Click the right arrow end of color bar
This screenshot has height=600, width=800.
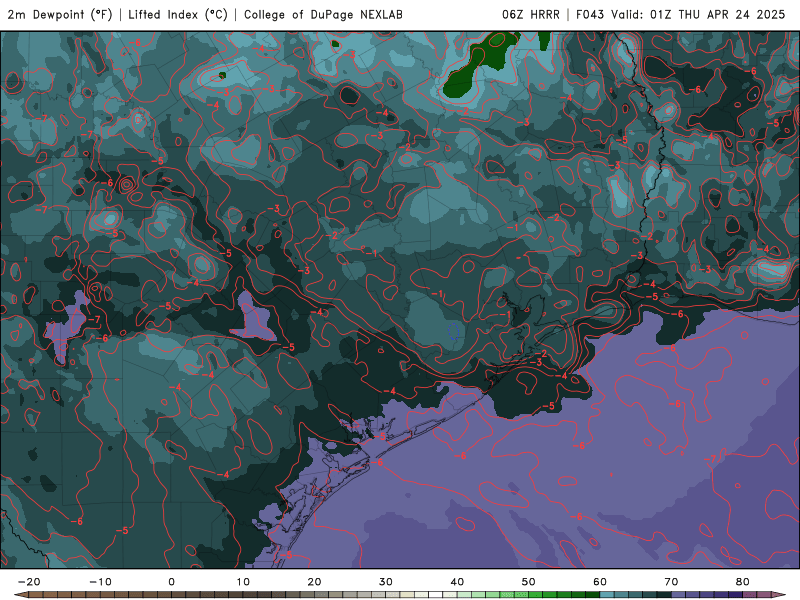(x=779, y=594)
